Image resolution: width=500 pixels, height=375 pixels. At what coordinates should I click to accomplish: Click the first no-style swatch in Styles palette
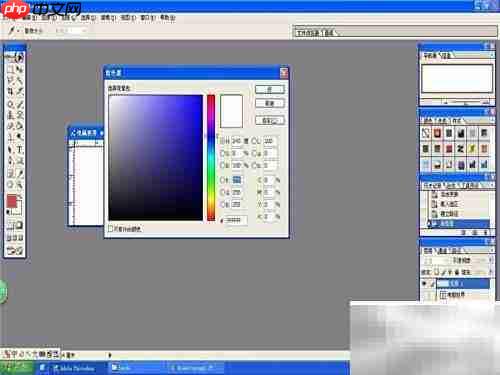(426, 133)
